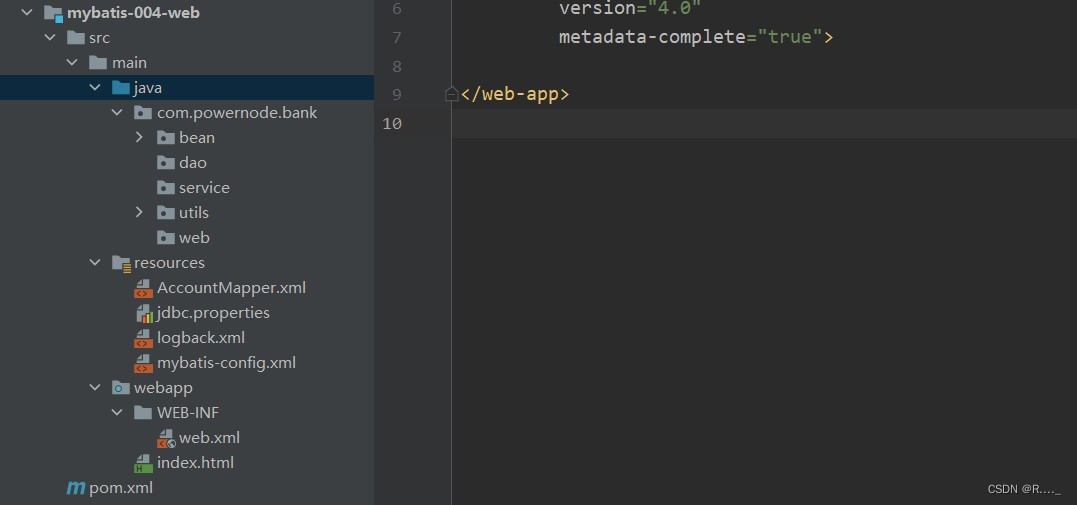Click the web.xml file icon

click(x=166, y=438)
